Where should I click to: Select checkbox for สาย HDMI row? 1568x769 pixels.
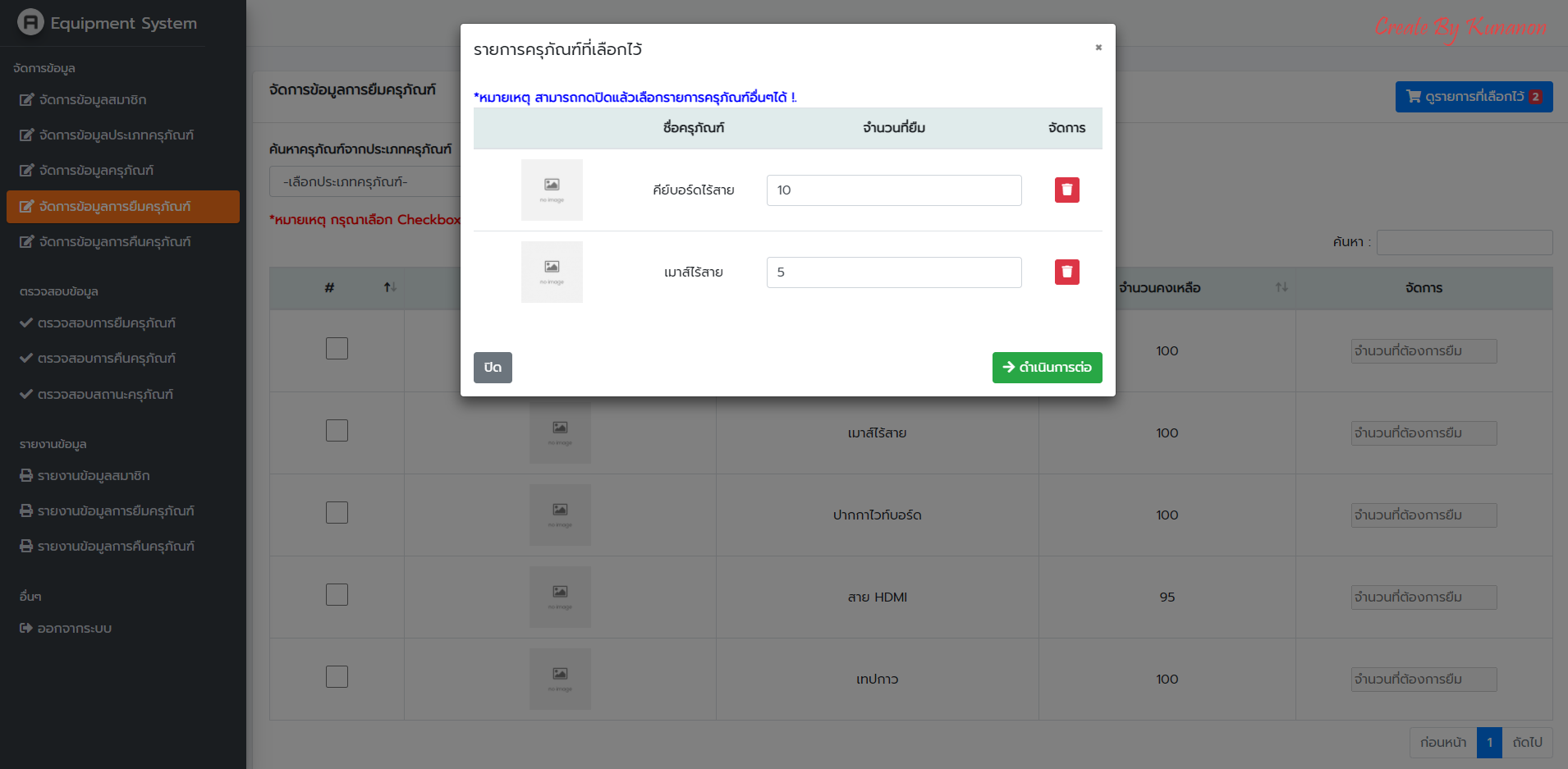(337, 595)
